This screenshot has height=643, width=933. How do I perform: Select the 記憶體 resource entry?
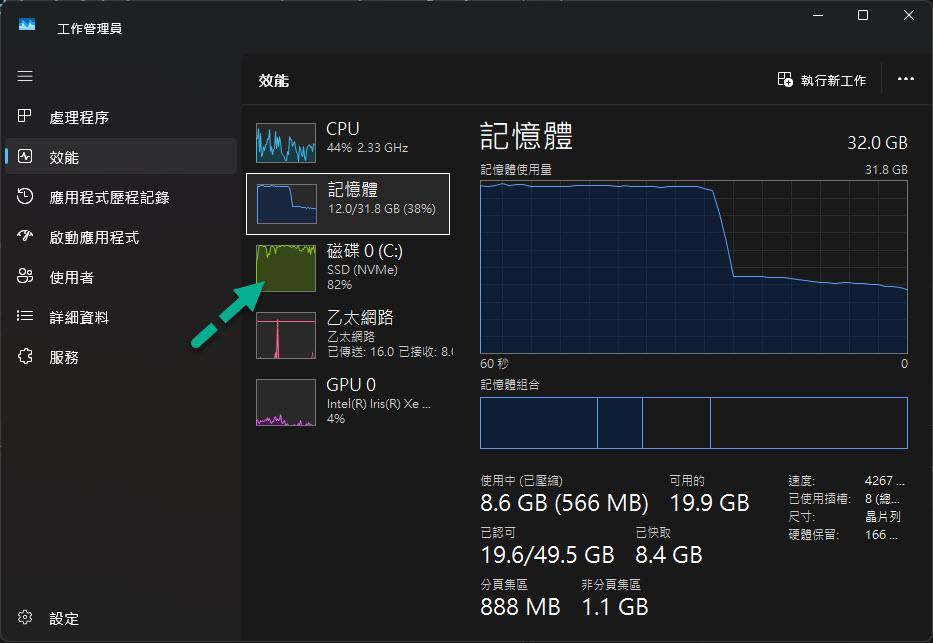tap(348, 204)
